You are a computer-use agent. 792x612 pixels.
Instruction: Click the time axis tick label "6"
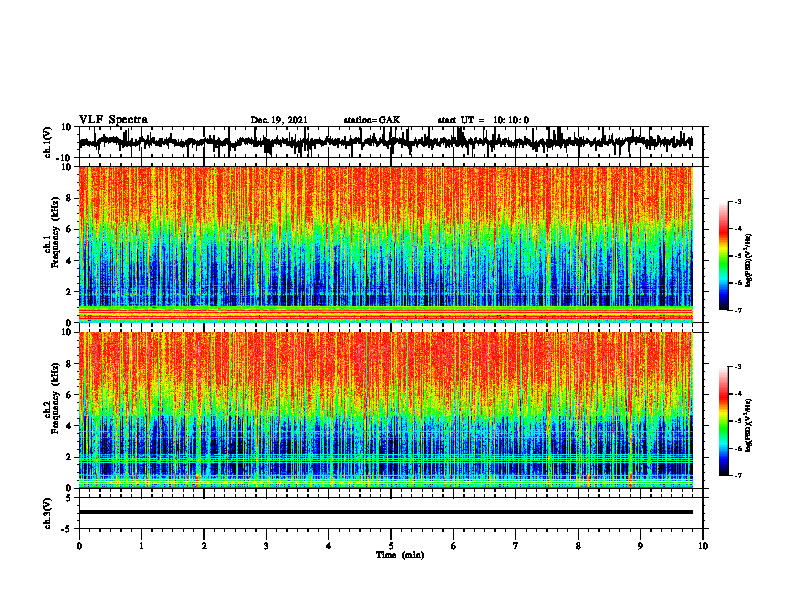[x=454, y=546]
